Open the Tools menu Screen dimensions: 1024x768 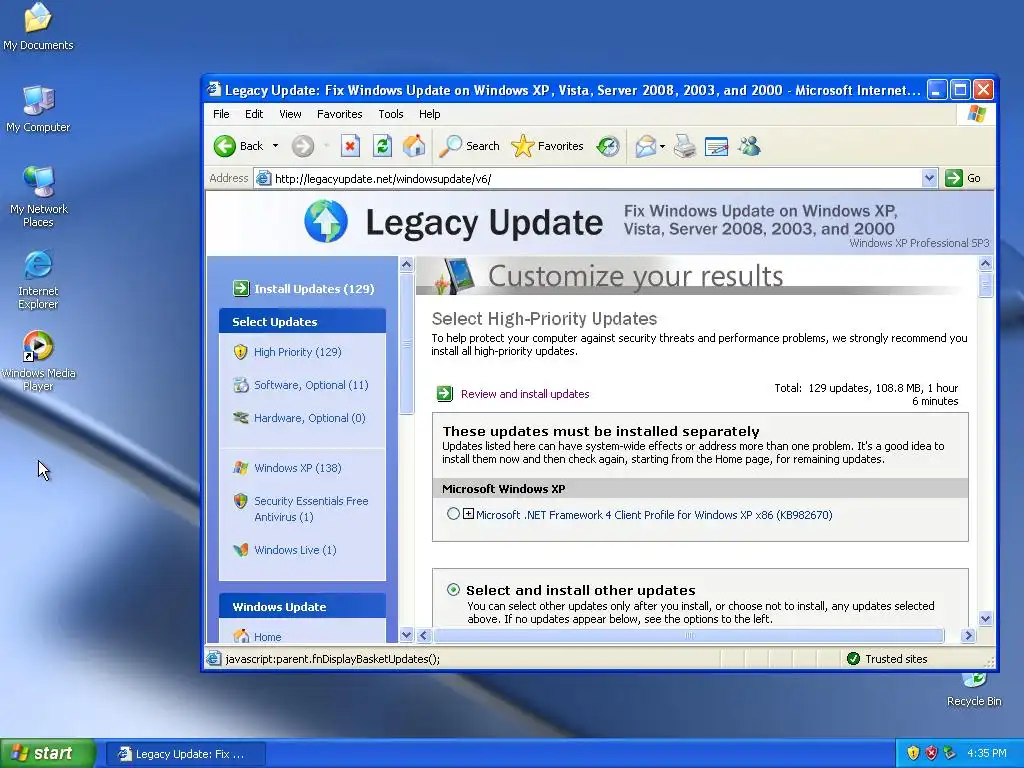(391, 114)
